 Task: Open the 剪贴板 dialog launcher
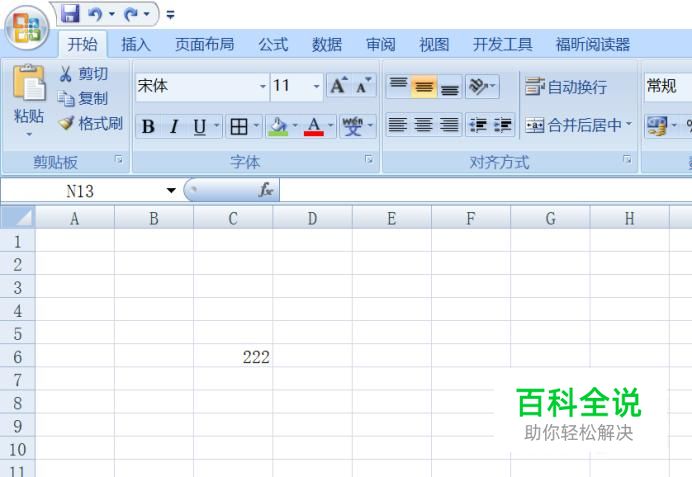click(x=119, y=159)
